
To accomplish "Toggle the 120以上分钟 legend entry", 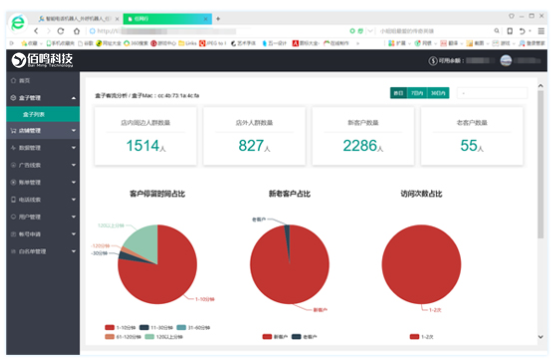I will [164, 337].
